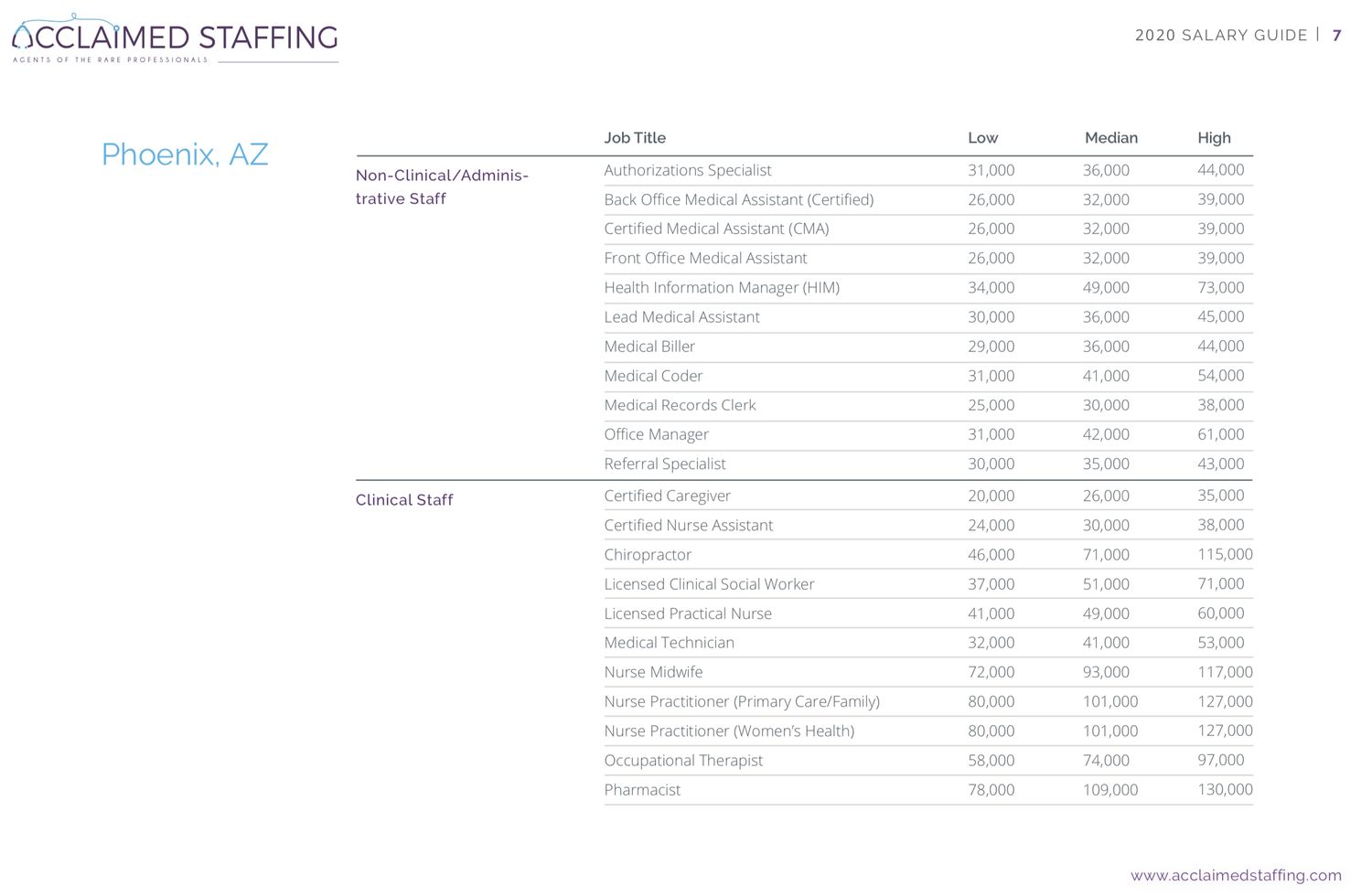The height and width of the screenshot is (896, 1372).
Task: Click Pharmacist low value 78,000
Action: click(x=991, y=790)
